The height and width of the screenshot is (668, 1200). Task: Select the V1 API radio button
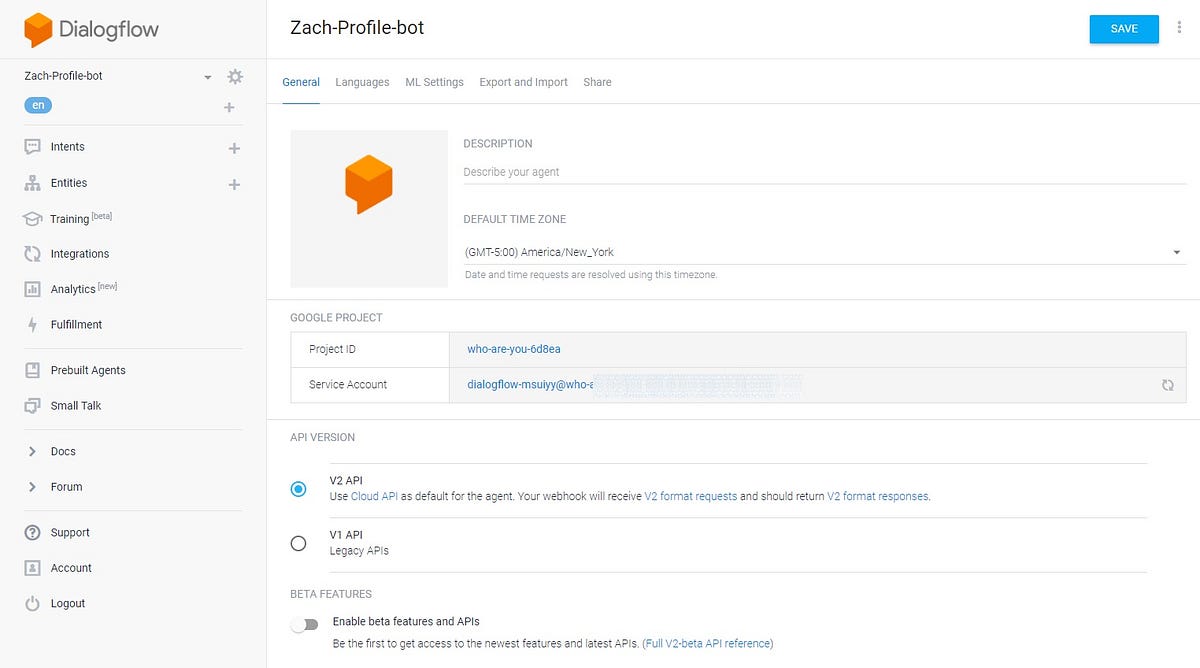[x=298, y=543]
